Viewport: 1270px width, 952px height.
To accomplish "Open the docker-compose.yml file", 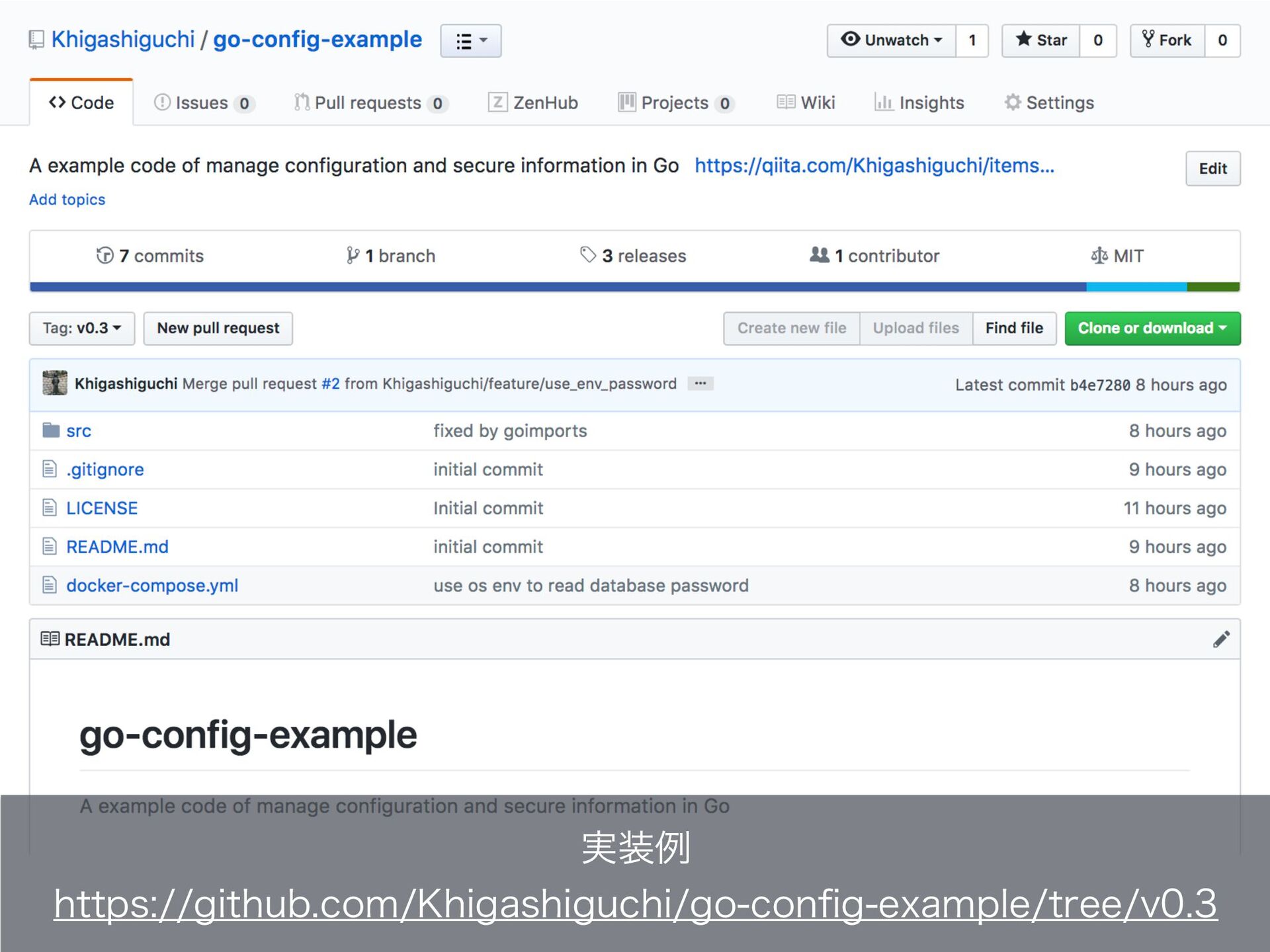I will 152,586.
